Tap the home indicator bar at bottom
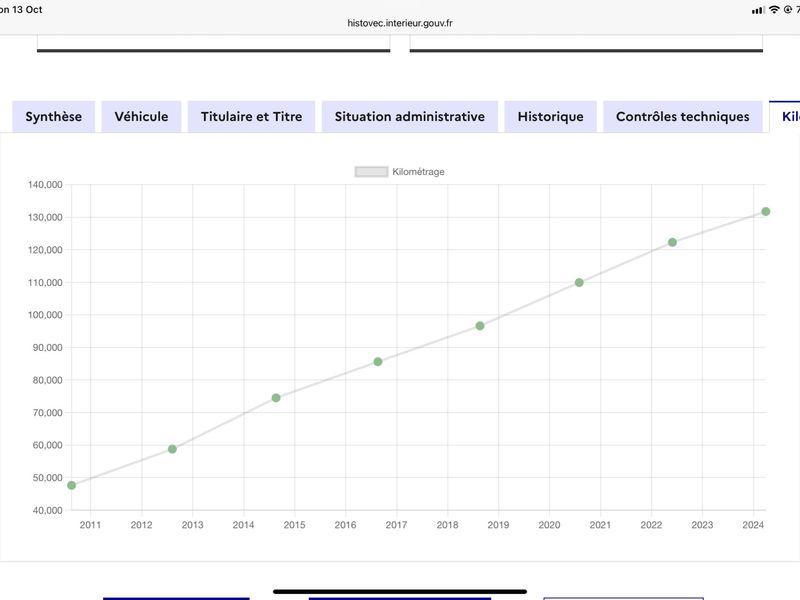The width and height of the screenshot is (800, 600). point(400,591)
